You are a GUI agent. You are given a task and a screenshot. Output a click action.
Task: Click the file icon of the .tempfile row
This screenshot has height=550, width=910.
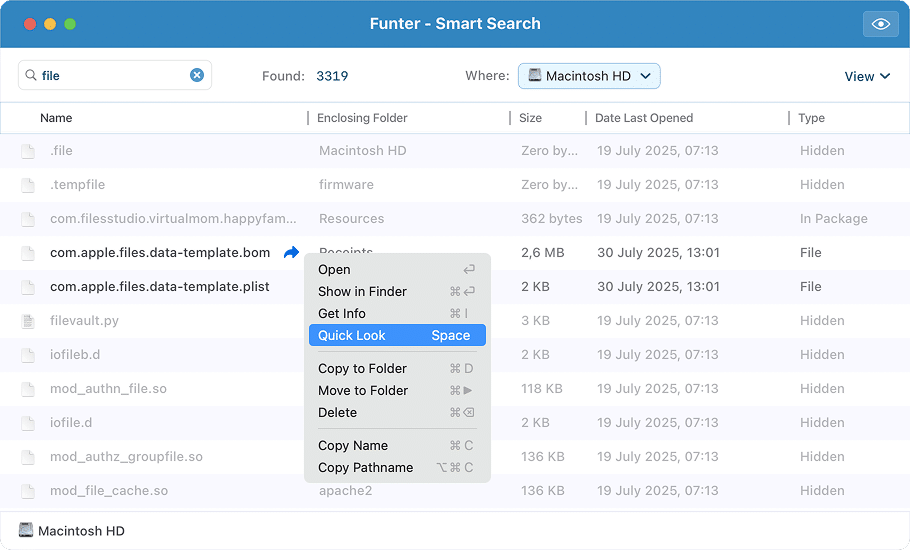click(27, 185)
